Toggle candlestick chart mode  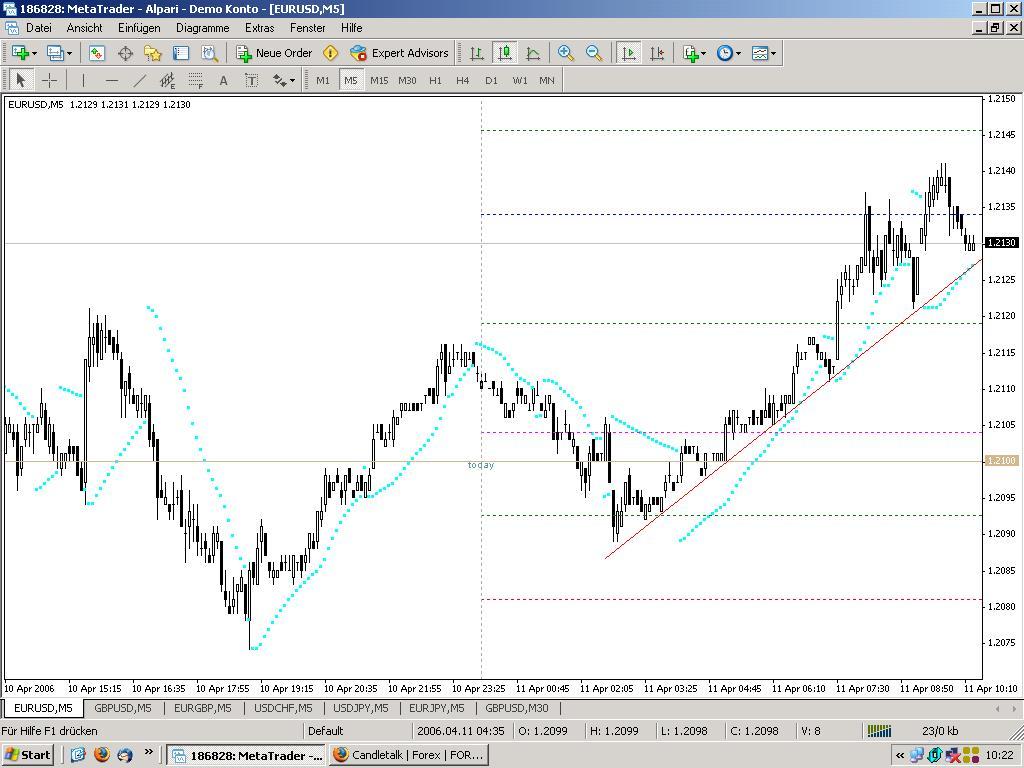tap(505, 53)
